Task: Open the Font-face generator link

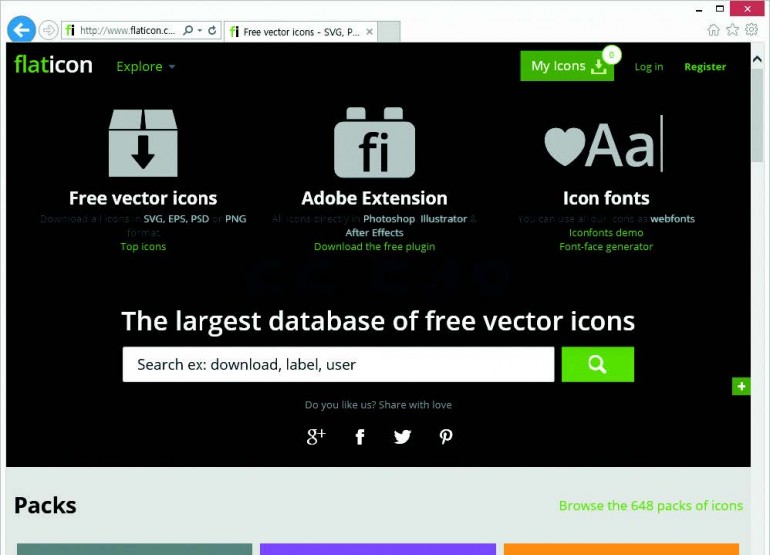Action: click(606, 247)
